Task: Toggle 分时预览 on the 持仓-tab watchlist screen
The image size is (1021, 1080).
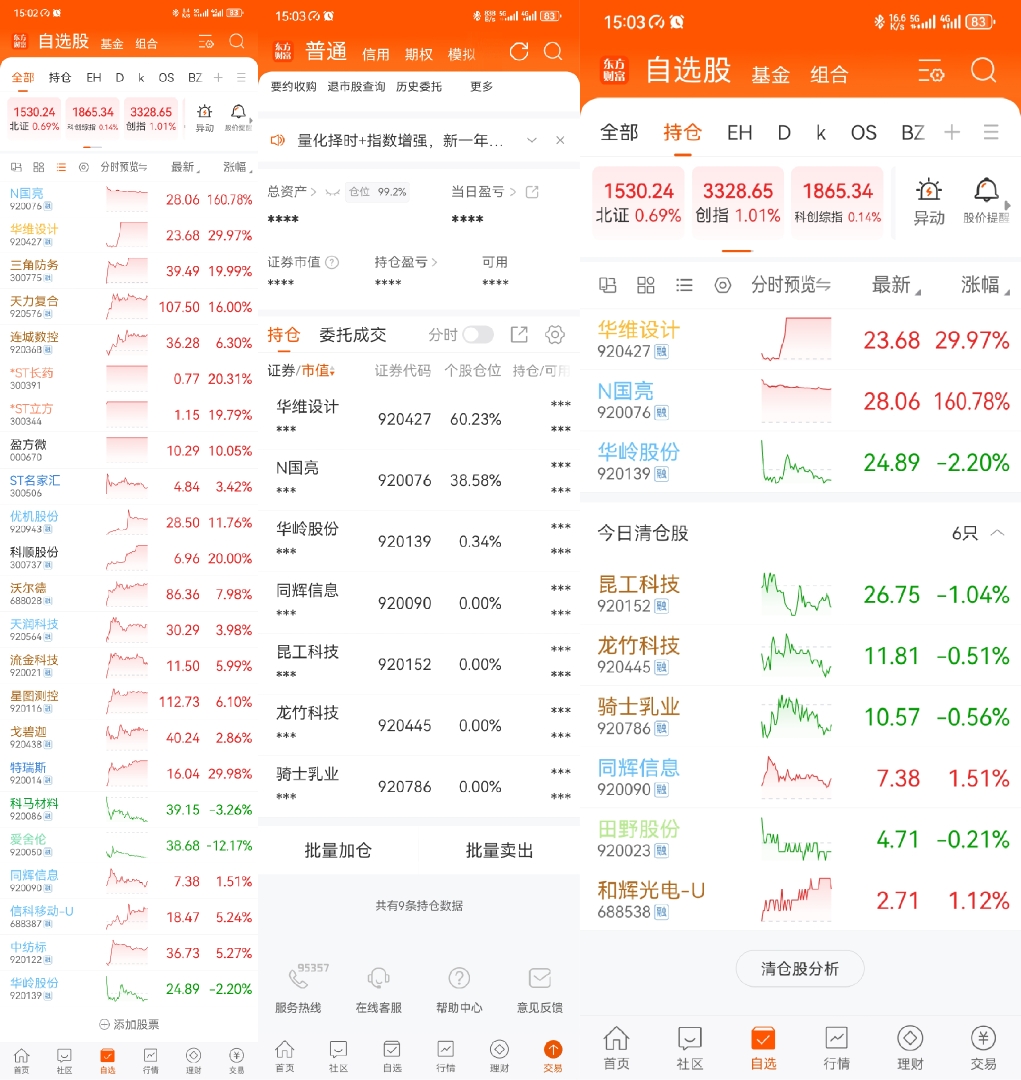Action: [791, 284]
